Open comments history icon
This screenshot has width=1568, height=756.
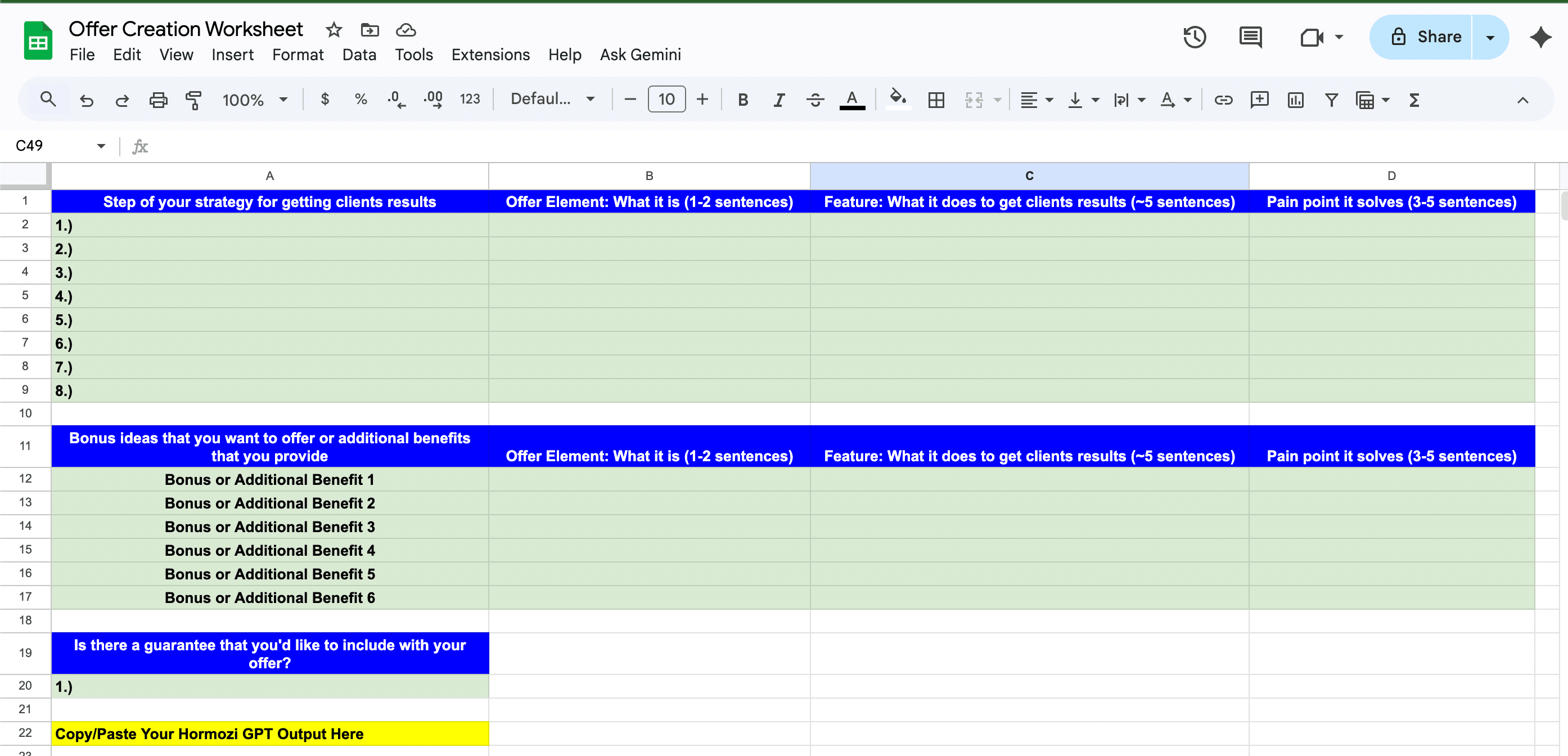pyautogui.click(x=1250, y=37)
